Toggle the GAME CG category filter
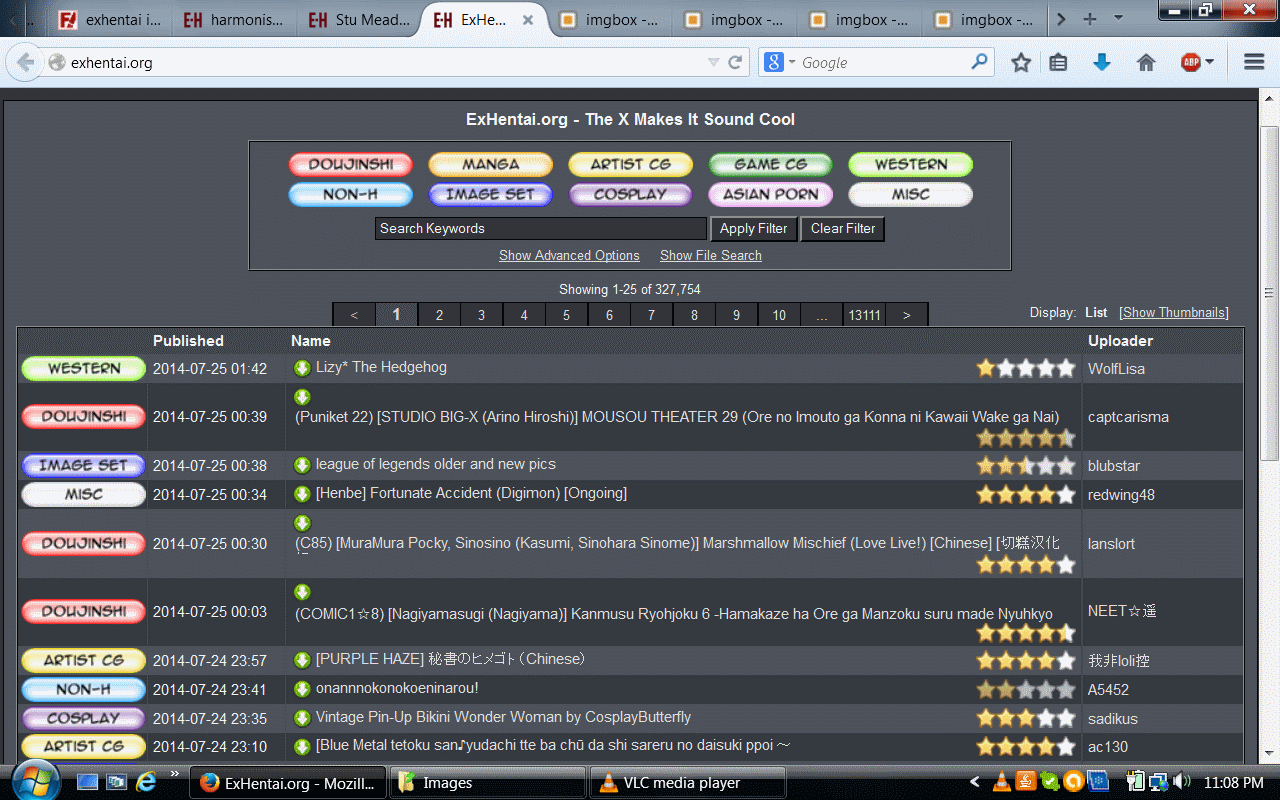This screenshot has width=1280, height=800. tap(770, 165)
